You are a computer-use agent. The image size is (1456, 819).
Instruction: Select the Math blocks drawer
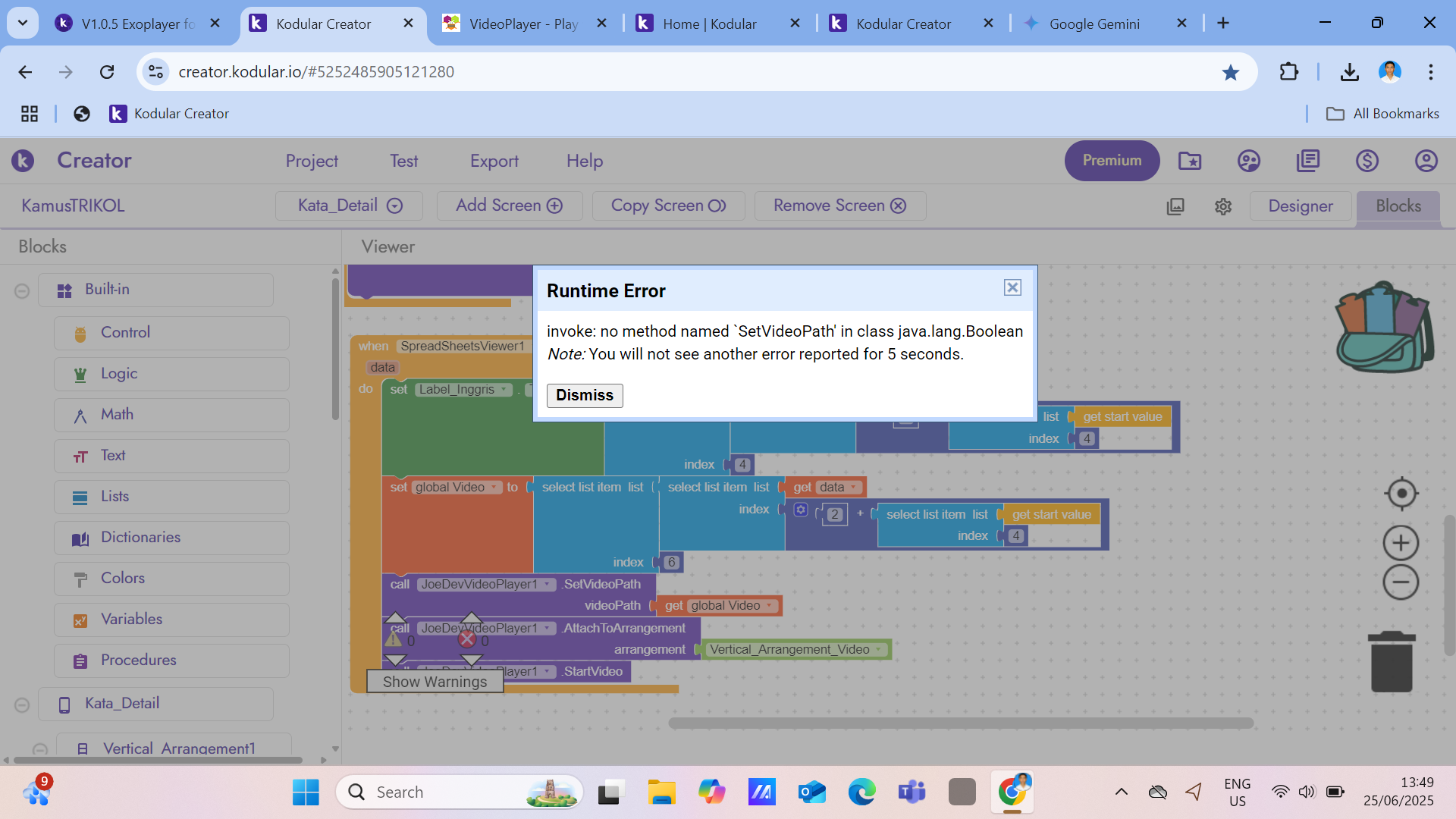click(x=171, y=415)
